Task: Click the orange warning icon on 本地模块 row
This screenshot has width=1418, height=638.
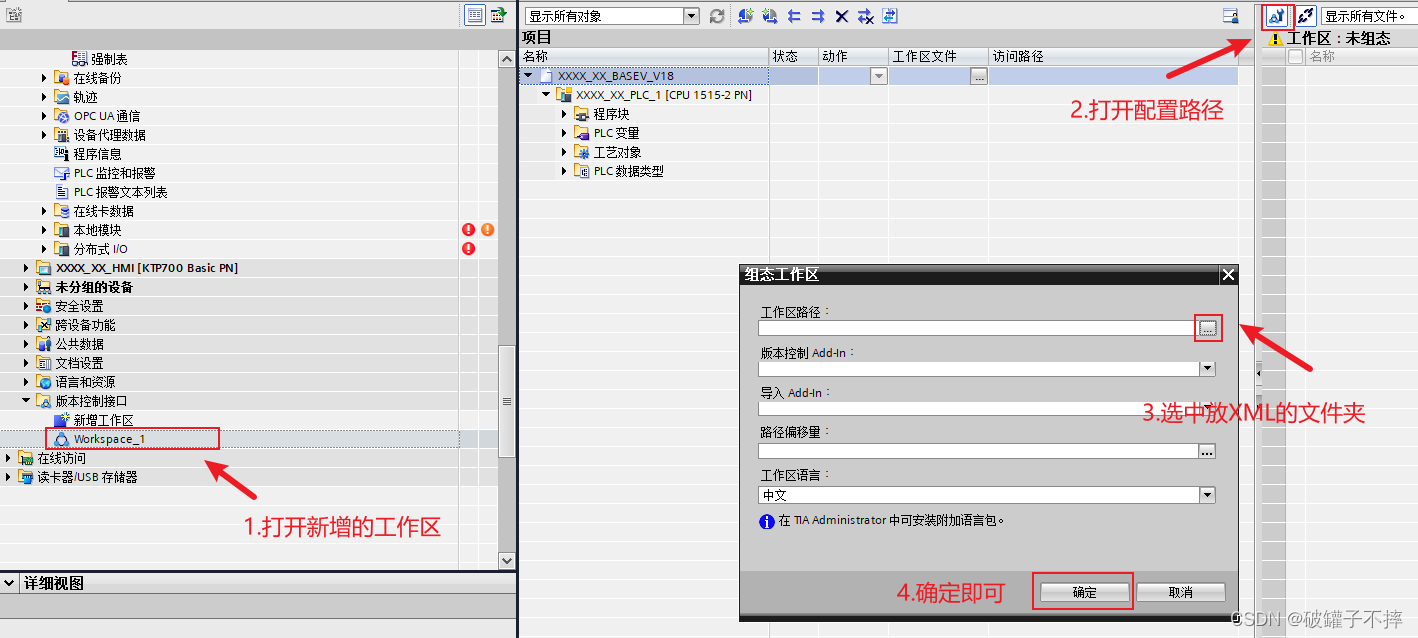Action: point(488,230)
